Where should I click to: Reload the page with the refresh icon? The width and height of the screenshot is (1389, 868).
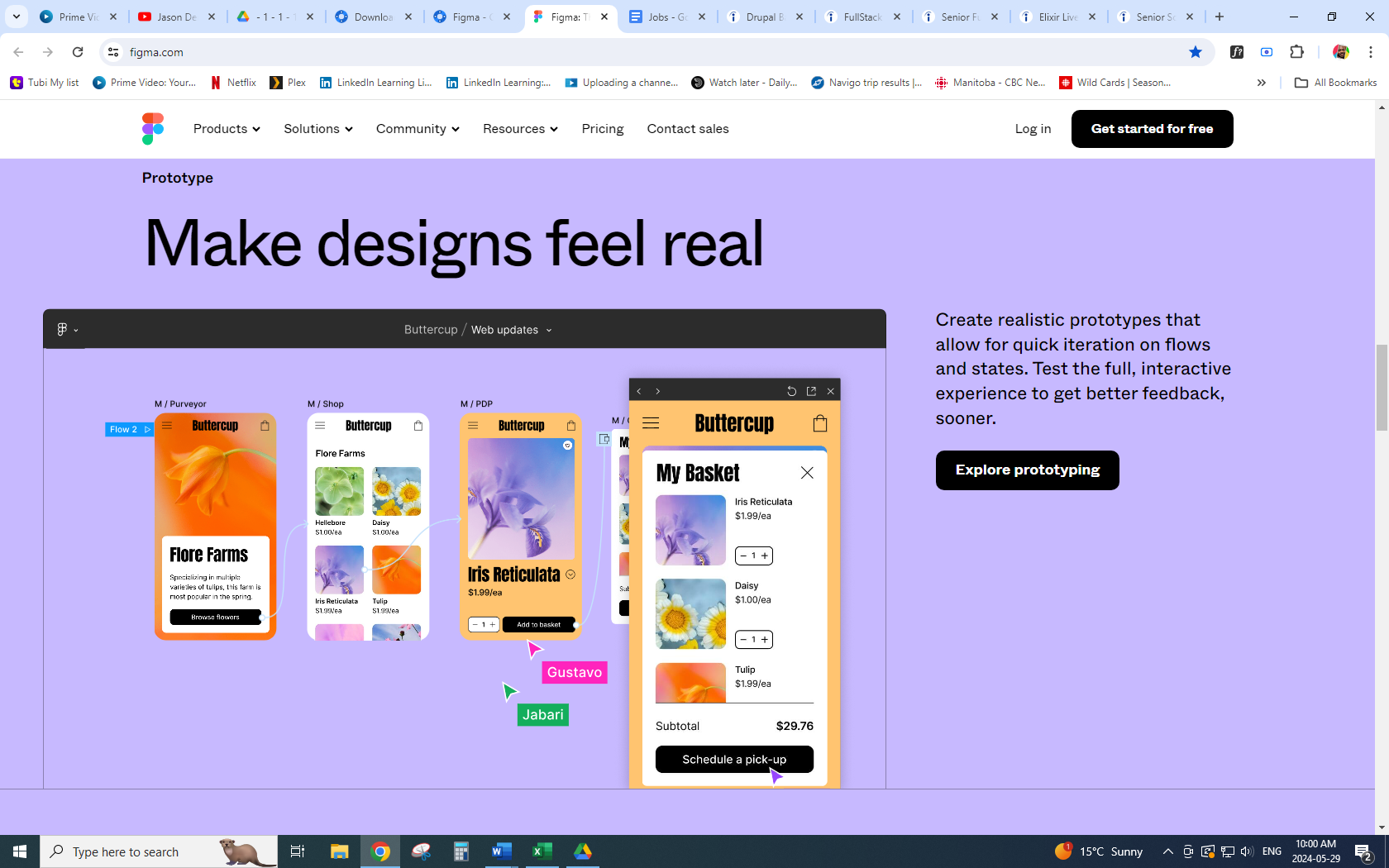(78, 52)
